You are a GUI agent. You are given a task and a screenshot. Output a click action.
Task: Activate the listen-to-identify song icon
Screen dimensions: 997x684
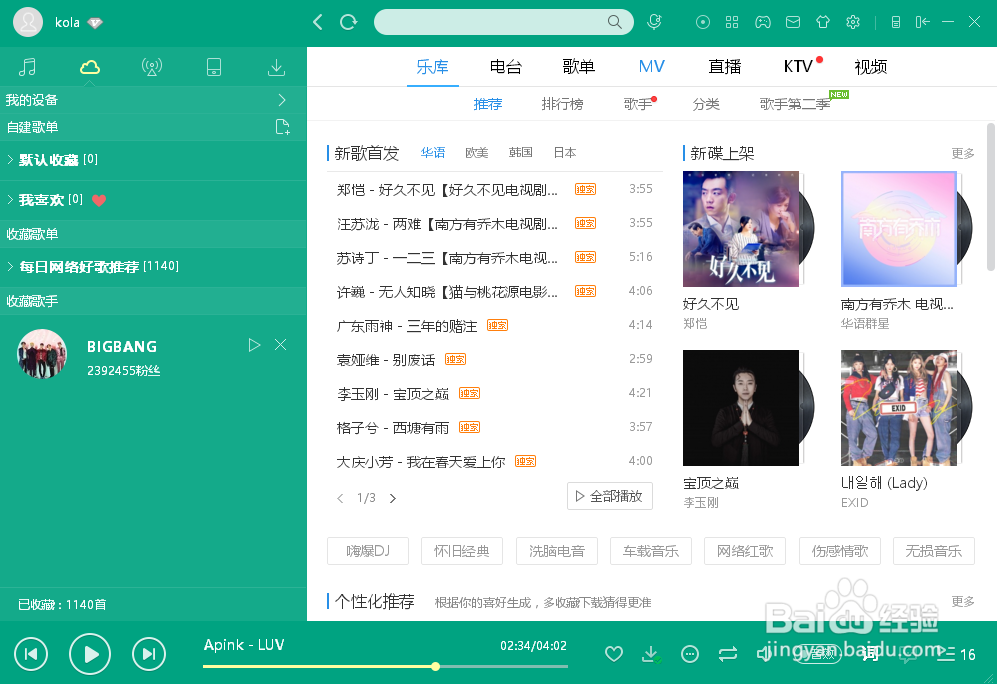coord(654,22)
